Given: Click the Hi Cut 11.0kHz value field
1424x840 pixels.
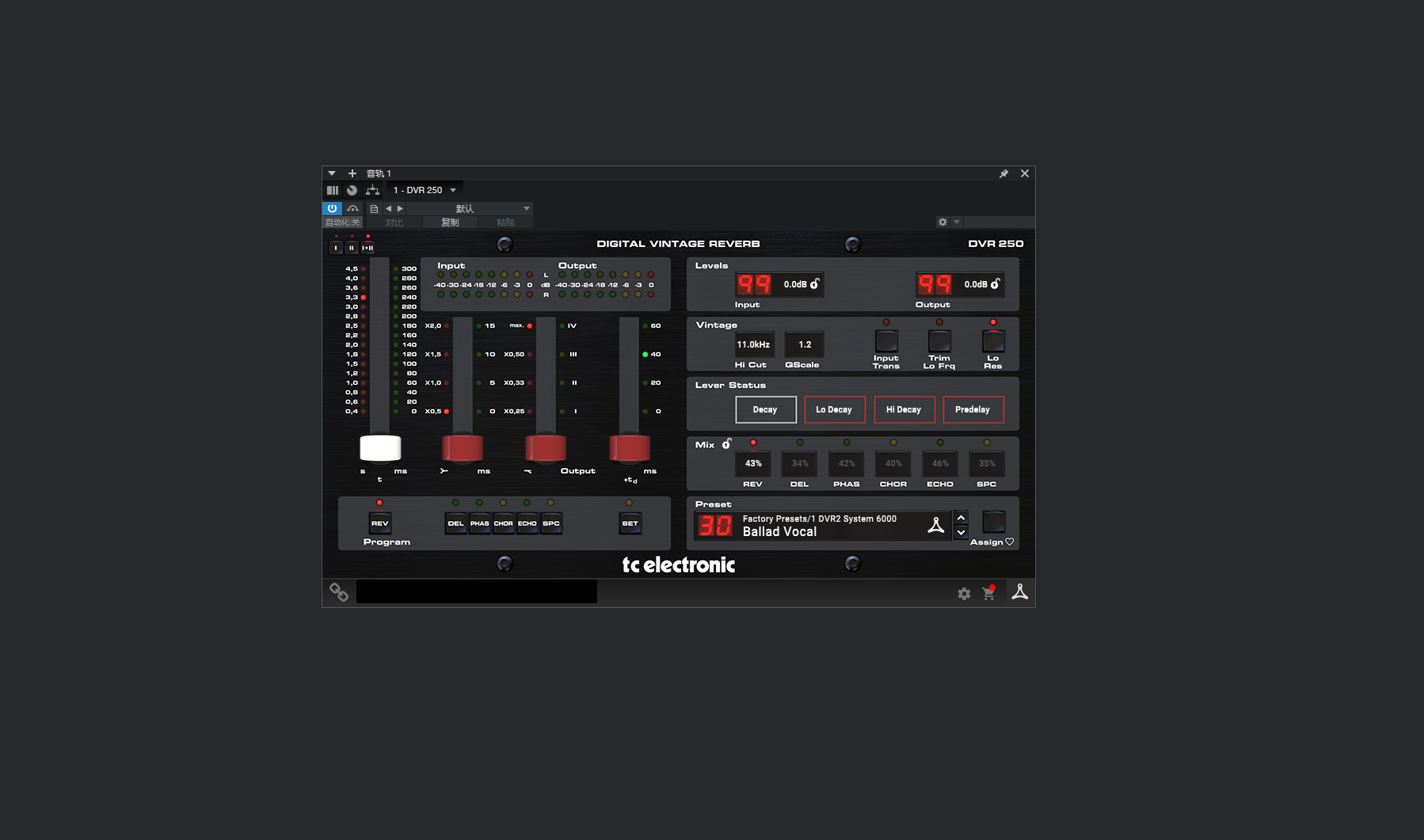Looking at the screenshot, I should tap(753, 344).
